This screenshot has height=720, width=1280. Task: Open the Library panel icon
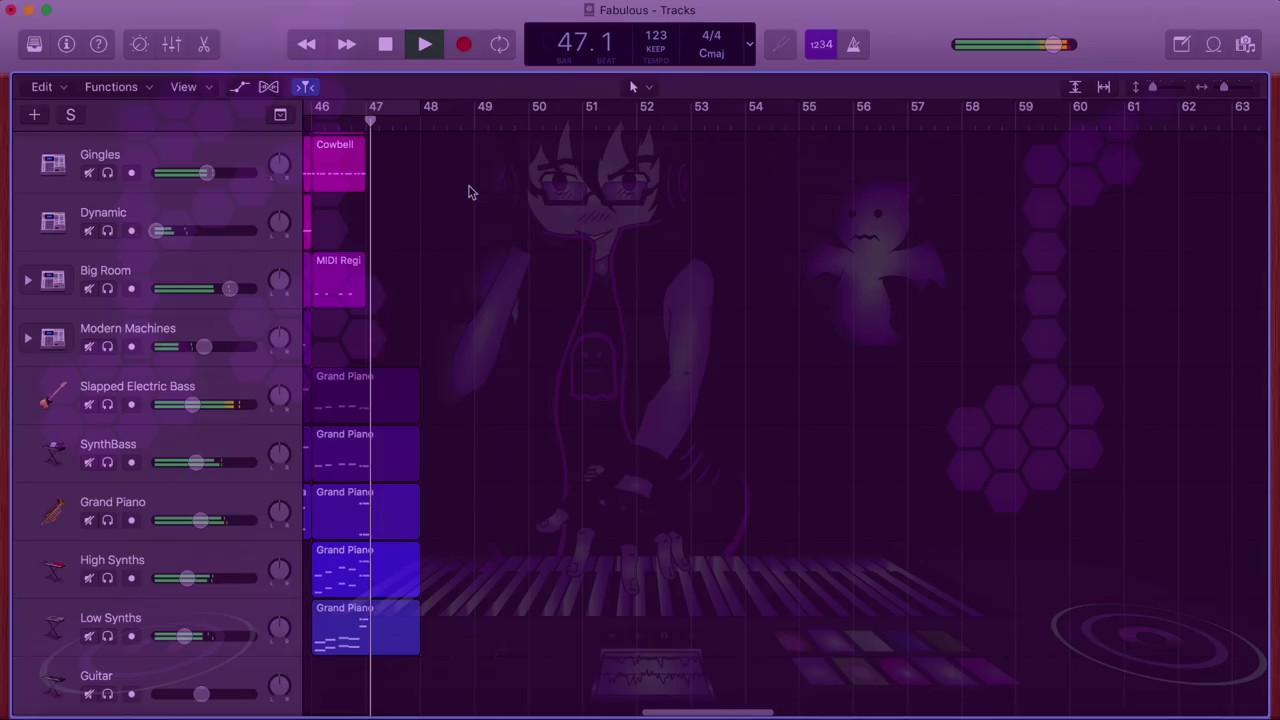pos(34,44)
